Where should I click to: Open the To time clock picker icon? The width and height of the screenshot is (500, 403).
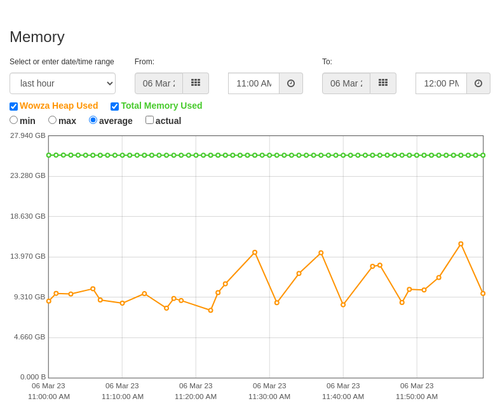coord(478,83)
